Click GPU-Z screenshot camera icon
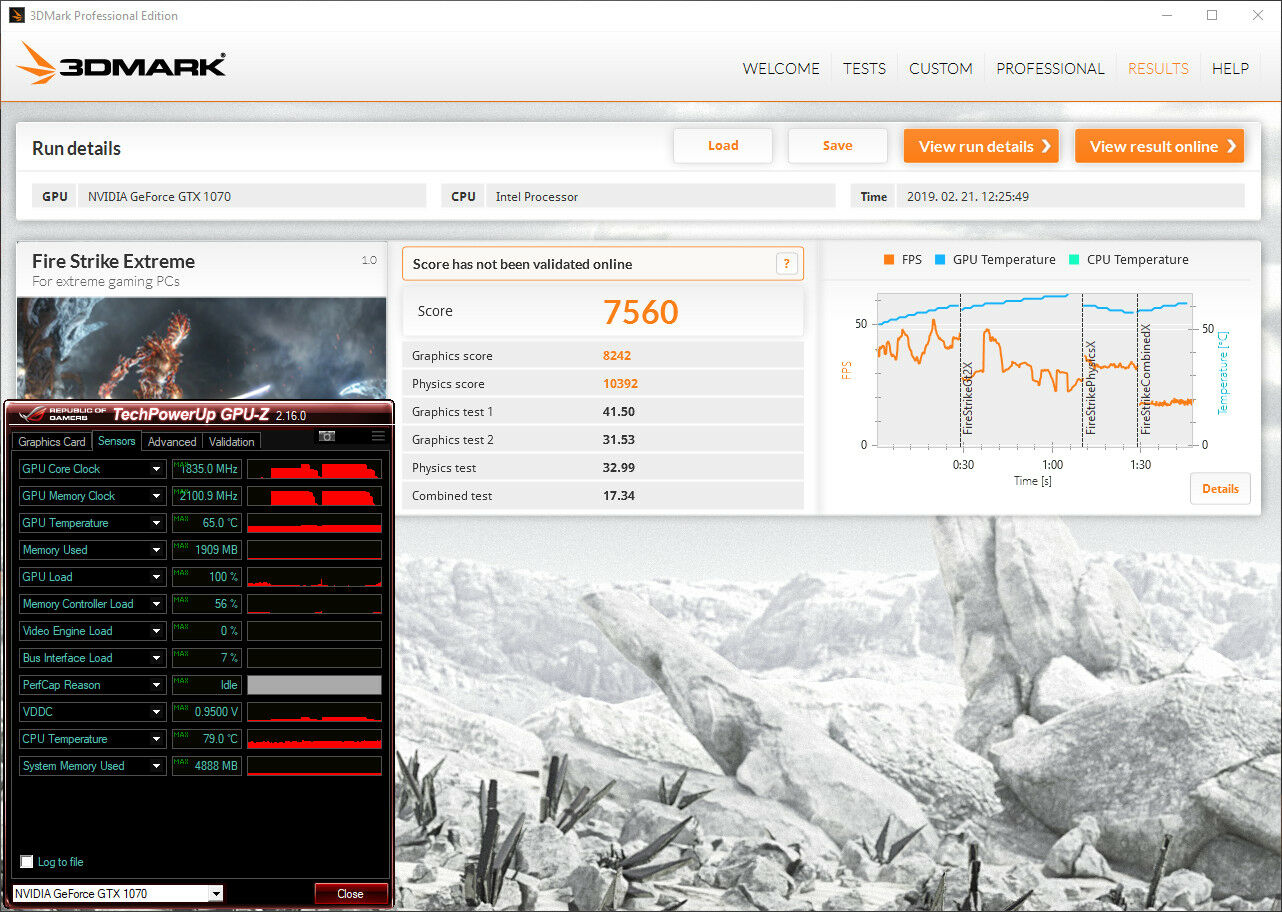This screenshot has width=1282, height=912. 327,436
